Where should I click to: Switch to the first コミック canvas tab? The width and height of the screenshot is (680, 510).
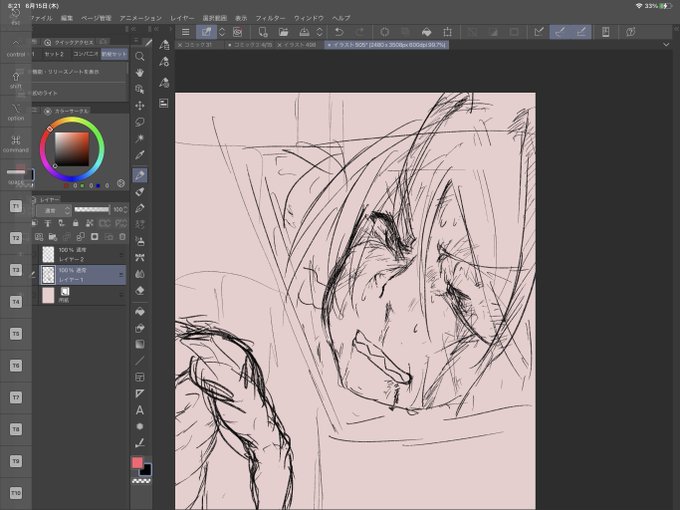(198, 45)
